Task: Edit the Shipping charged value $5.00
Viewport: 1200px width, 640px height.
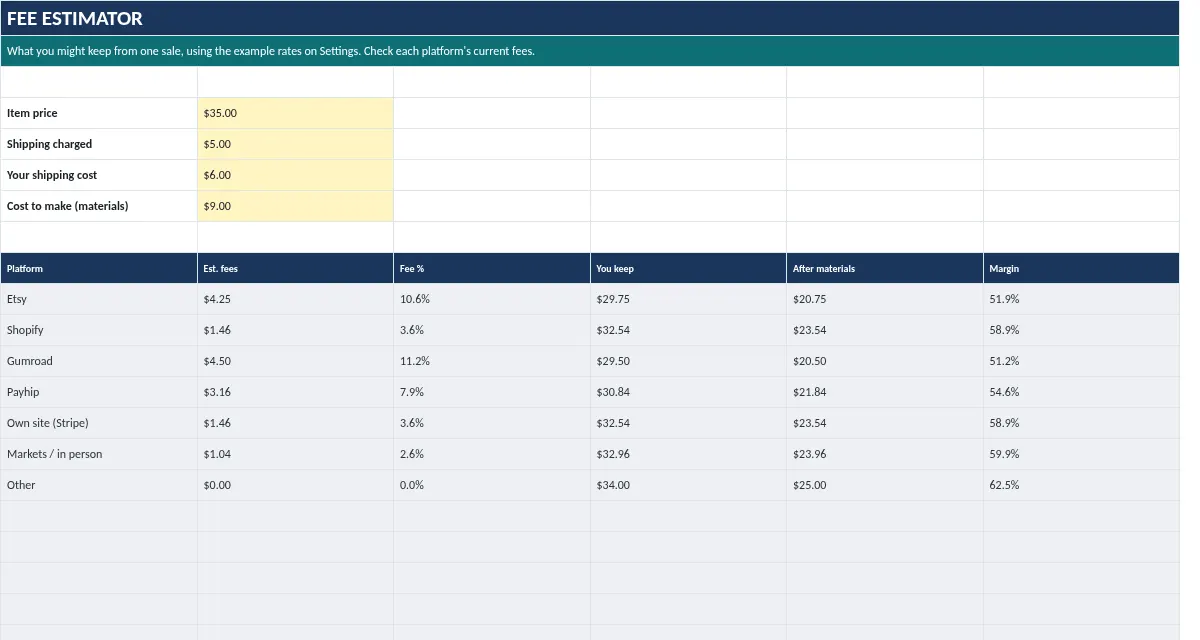Action: 295,144
